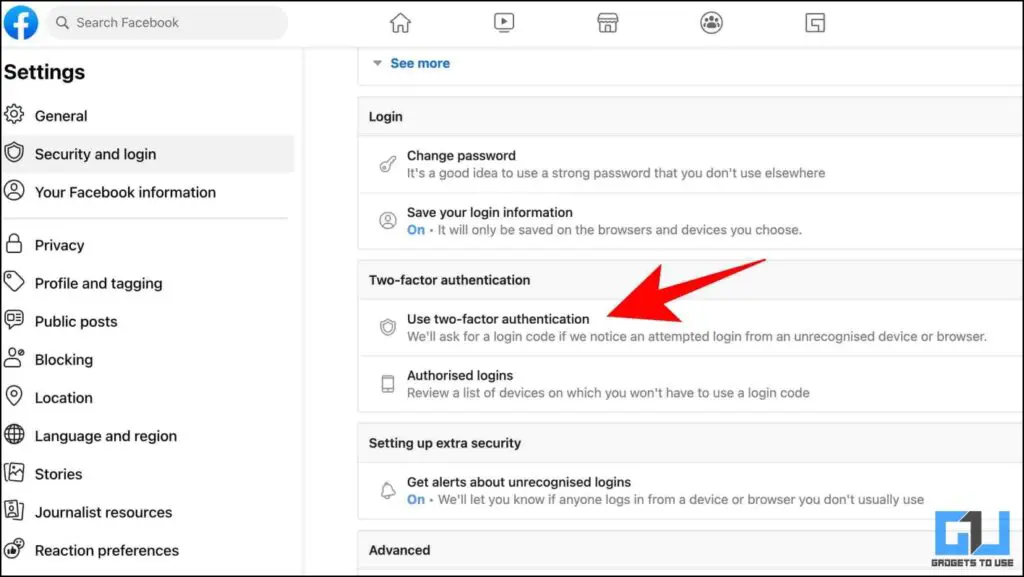Viewport: 1024px width, 577px height.
Task: Click the key icon beside Change password
Action: 388,164
